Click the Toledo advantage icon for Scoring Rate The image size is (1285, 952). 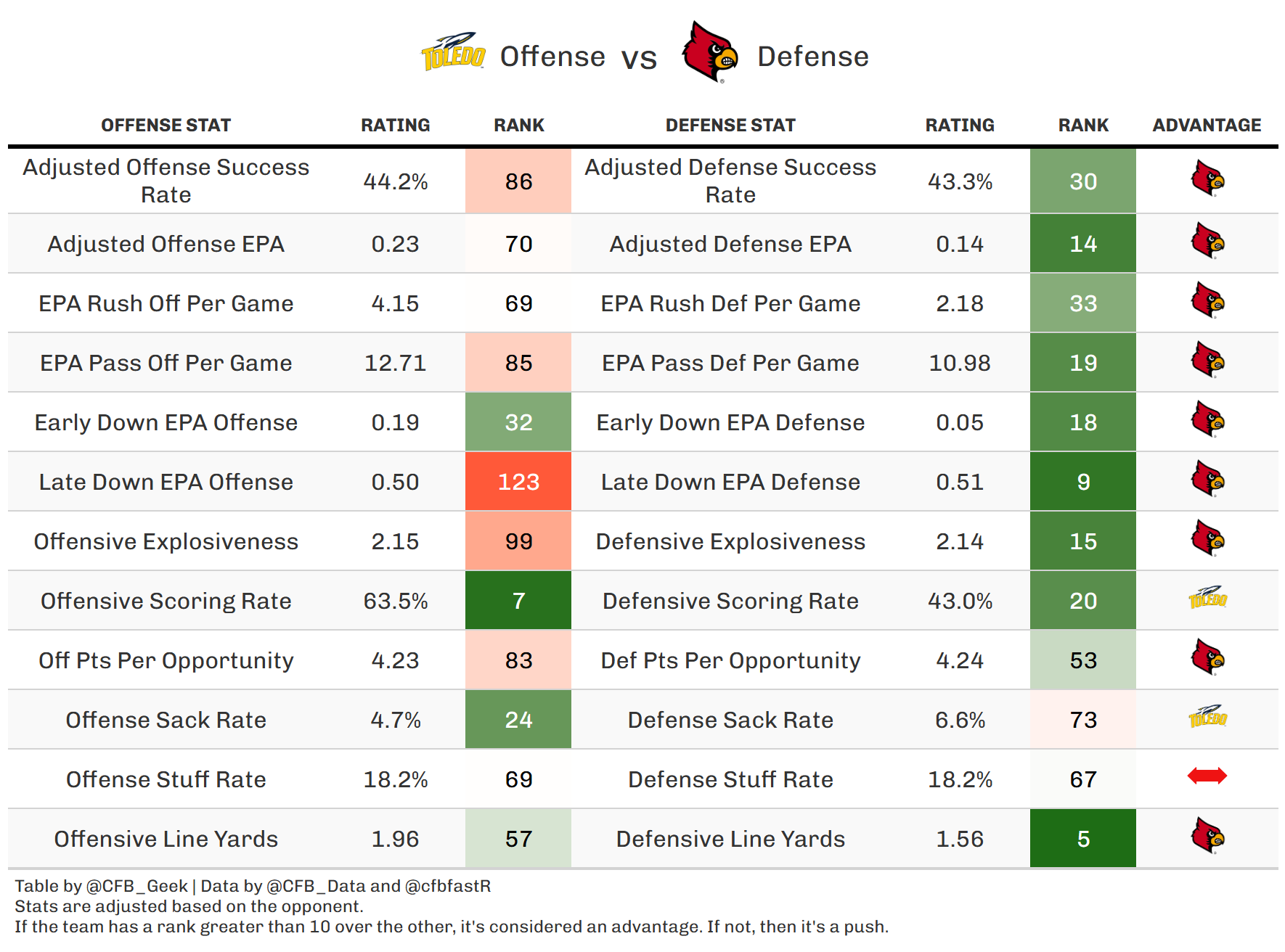pos(1207,598)
